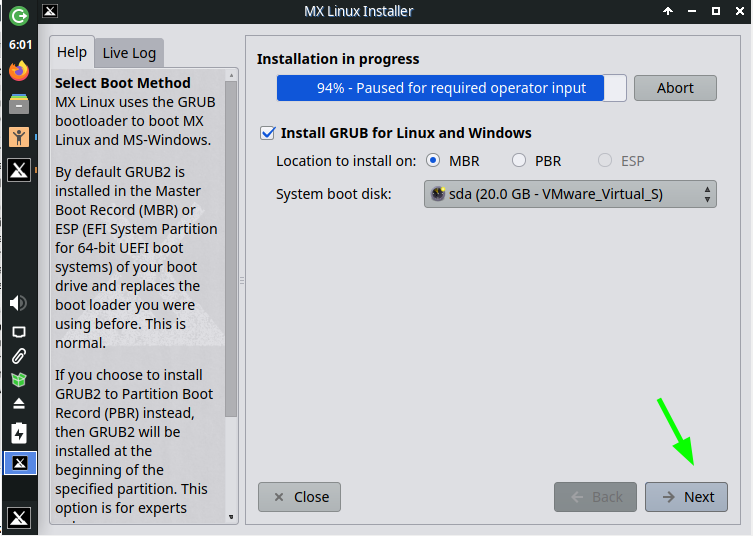Abort the installation
This screenshot has width=753, height=536.
(675, 88)
